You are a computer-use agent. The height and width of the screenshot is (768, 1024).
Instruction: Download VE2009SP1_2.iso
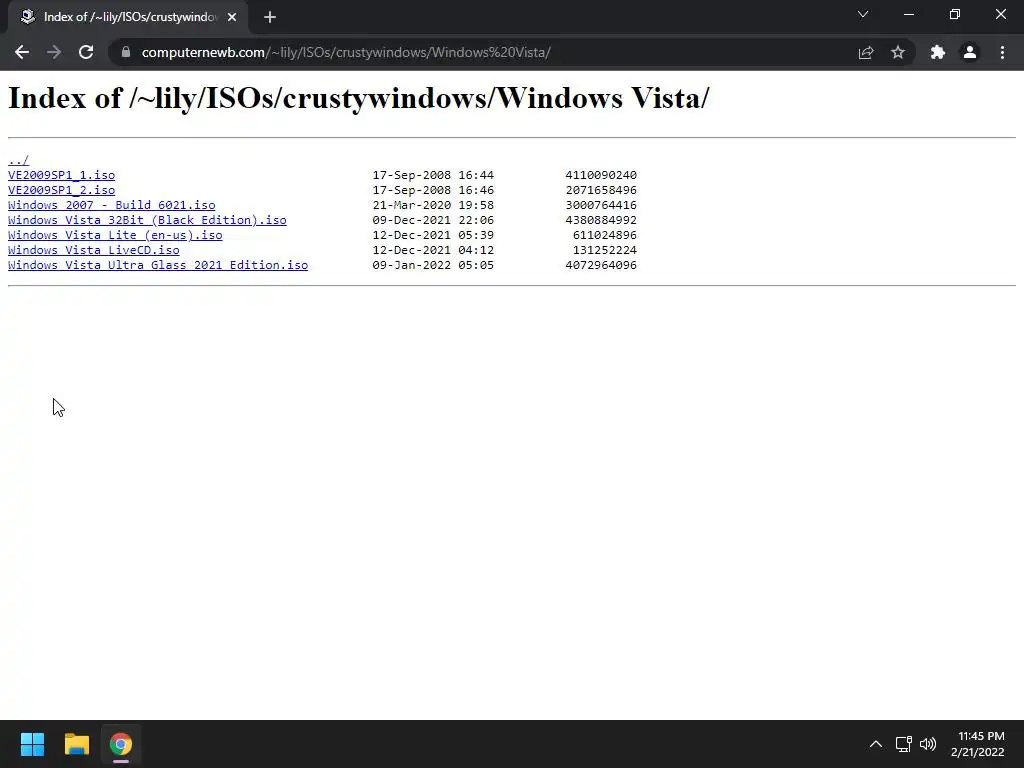coord(61,190)
